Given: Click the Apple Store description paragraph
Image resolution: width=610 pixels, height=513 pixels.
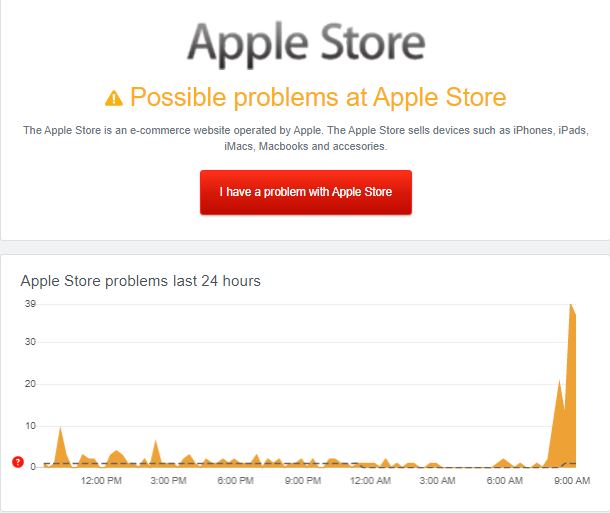Looking at the screenshot, I should pyautogui.click(x=305, y=138).
